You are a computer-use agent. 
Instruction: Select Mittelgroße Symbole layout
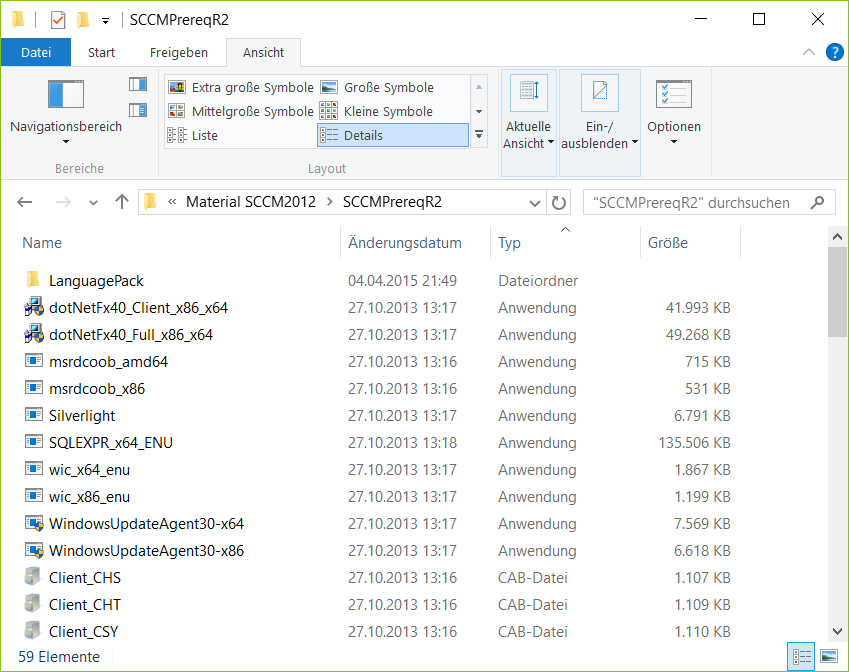coord(241,111)
